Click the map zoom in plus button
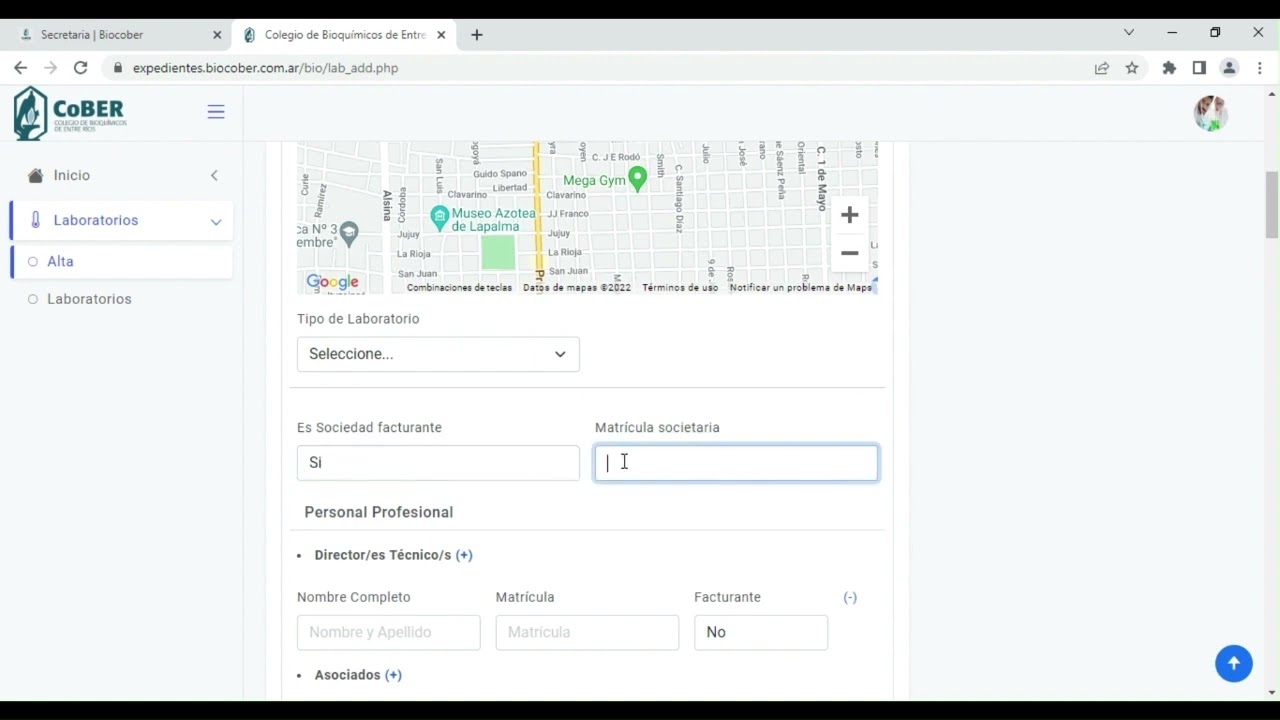 point(849,215)
